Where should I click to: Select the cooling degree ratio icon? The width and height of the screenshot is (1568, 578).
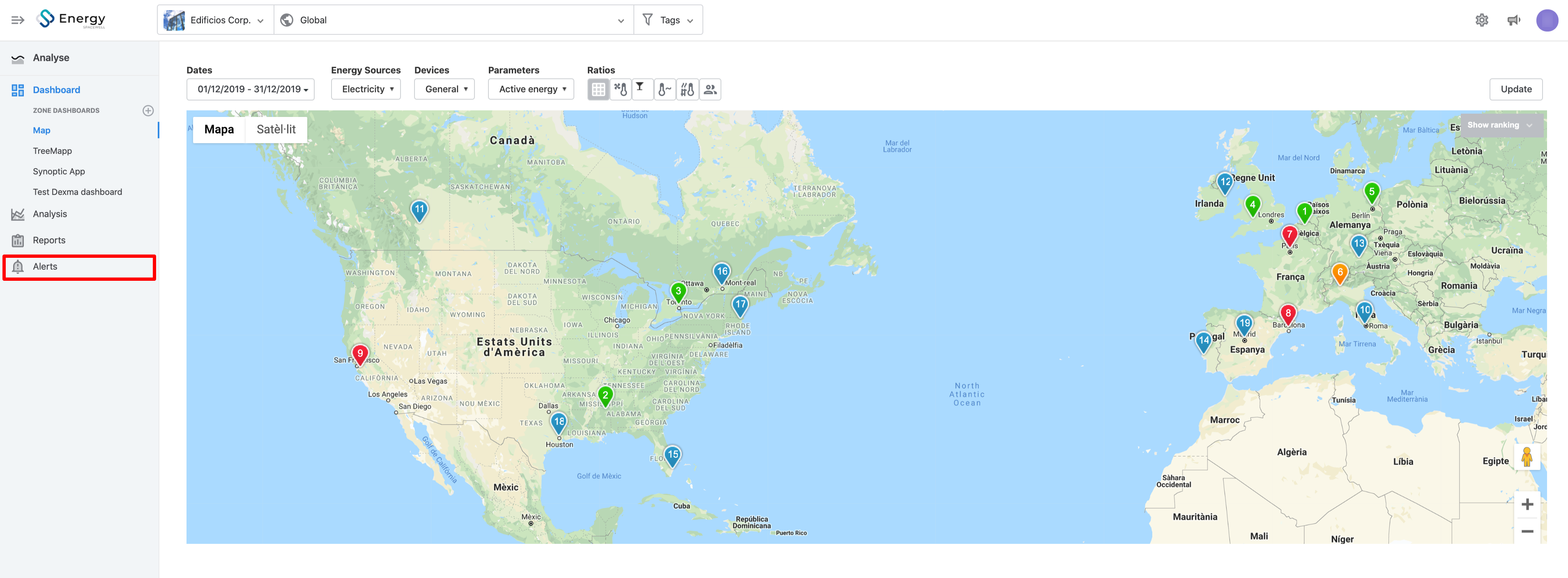coord(620,89)
